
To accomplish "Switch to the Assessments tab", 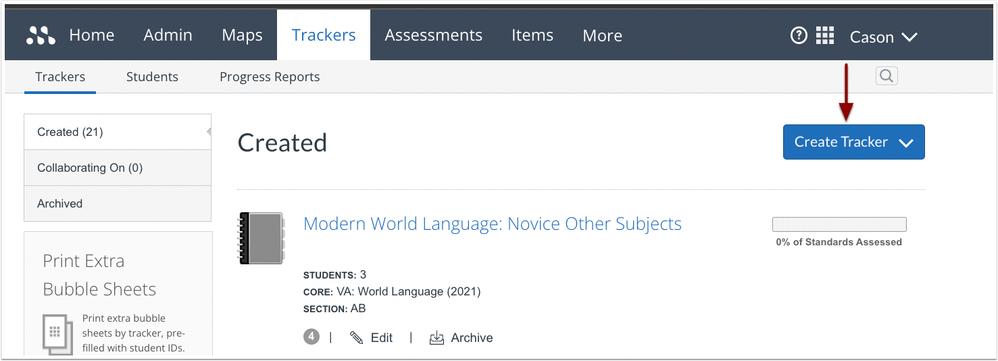I will tap(433, 35).
